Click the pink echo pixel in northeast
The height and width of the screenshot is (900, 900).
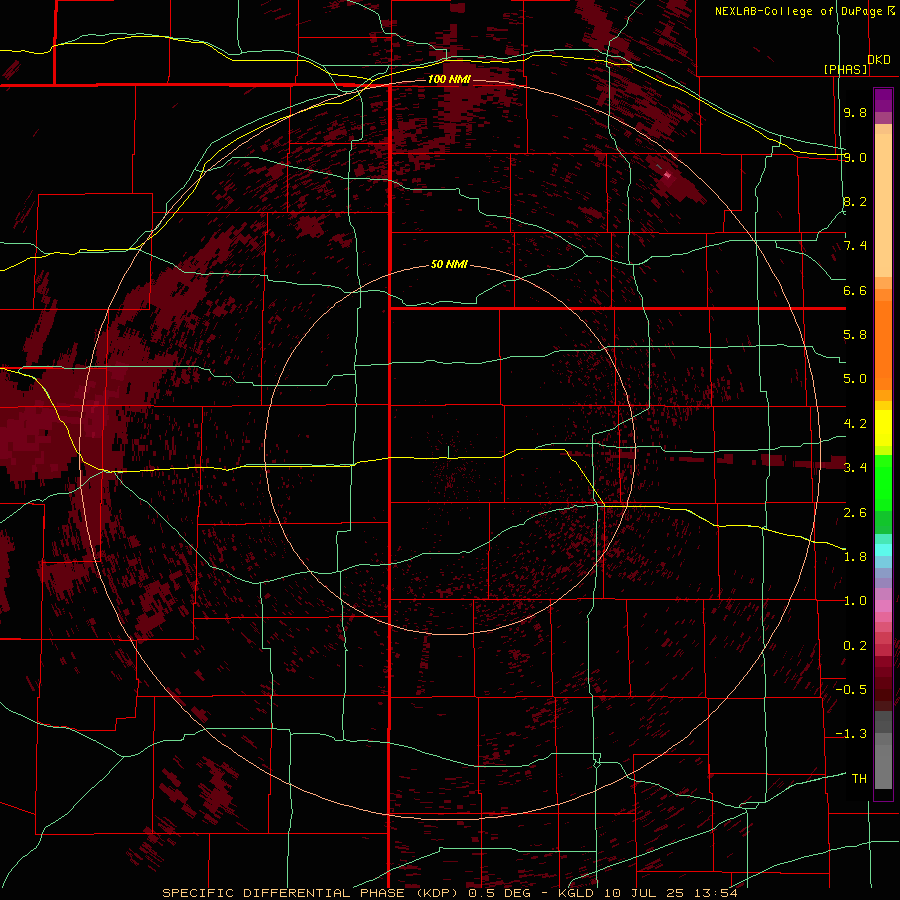[x=667, y=174]
